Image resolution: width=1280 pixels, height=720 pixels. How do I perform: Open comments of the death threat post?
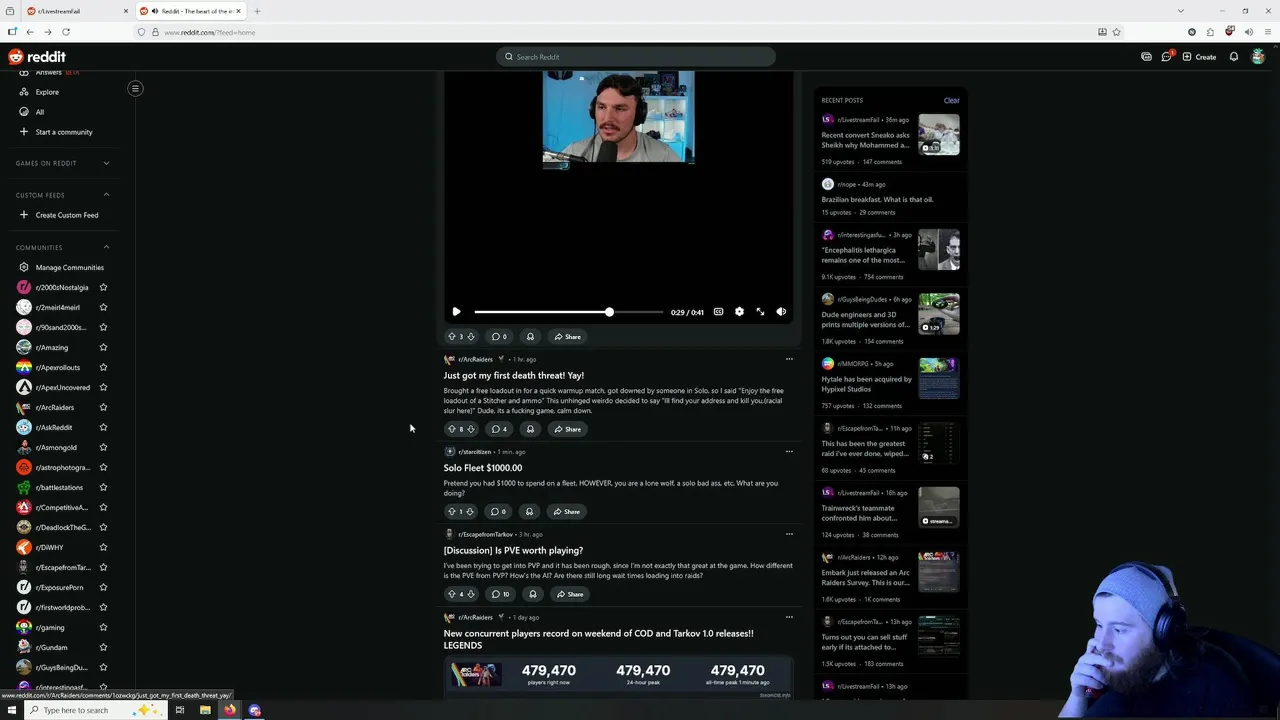click(499, 429)
